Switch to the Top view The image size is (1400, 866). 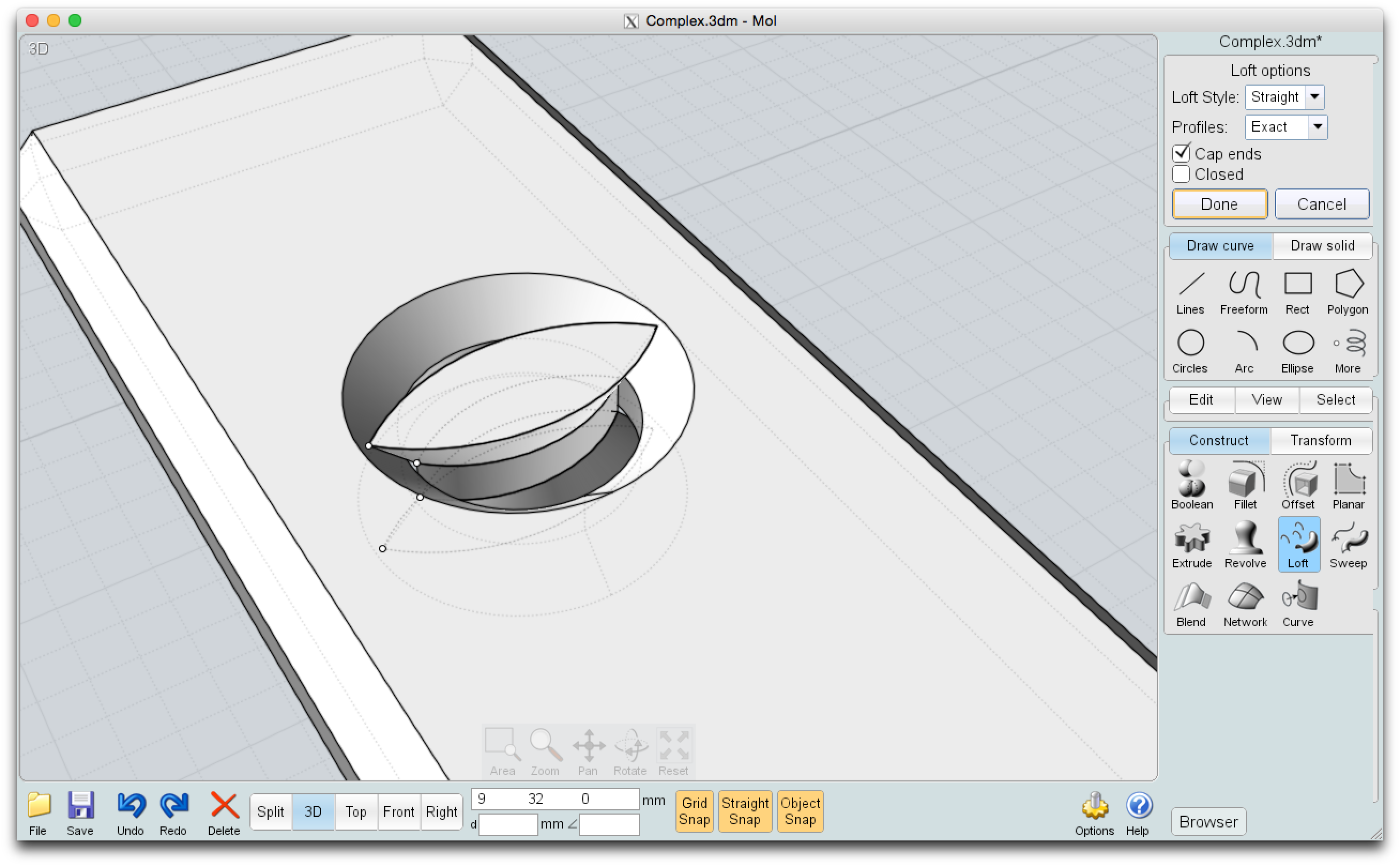click(355, 811)
